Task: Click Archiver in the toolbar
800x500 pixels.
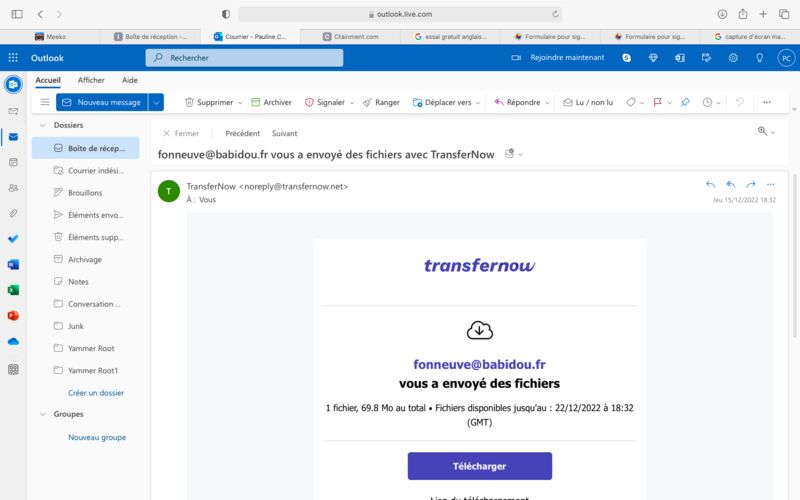Action: click(x=271, y=102)
